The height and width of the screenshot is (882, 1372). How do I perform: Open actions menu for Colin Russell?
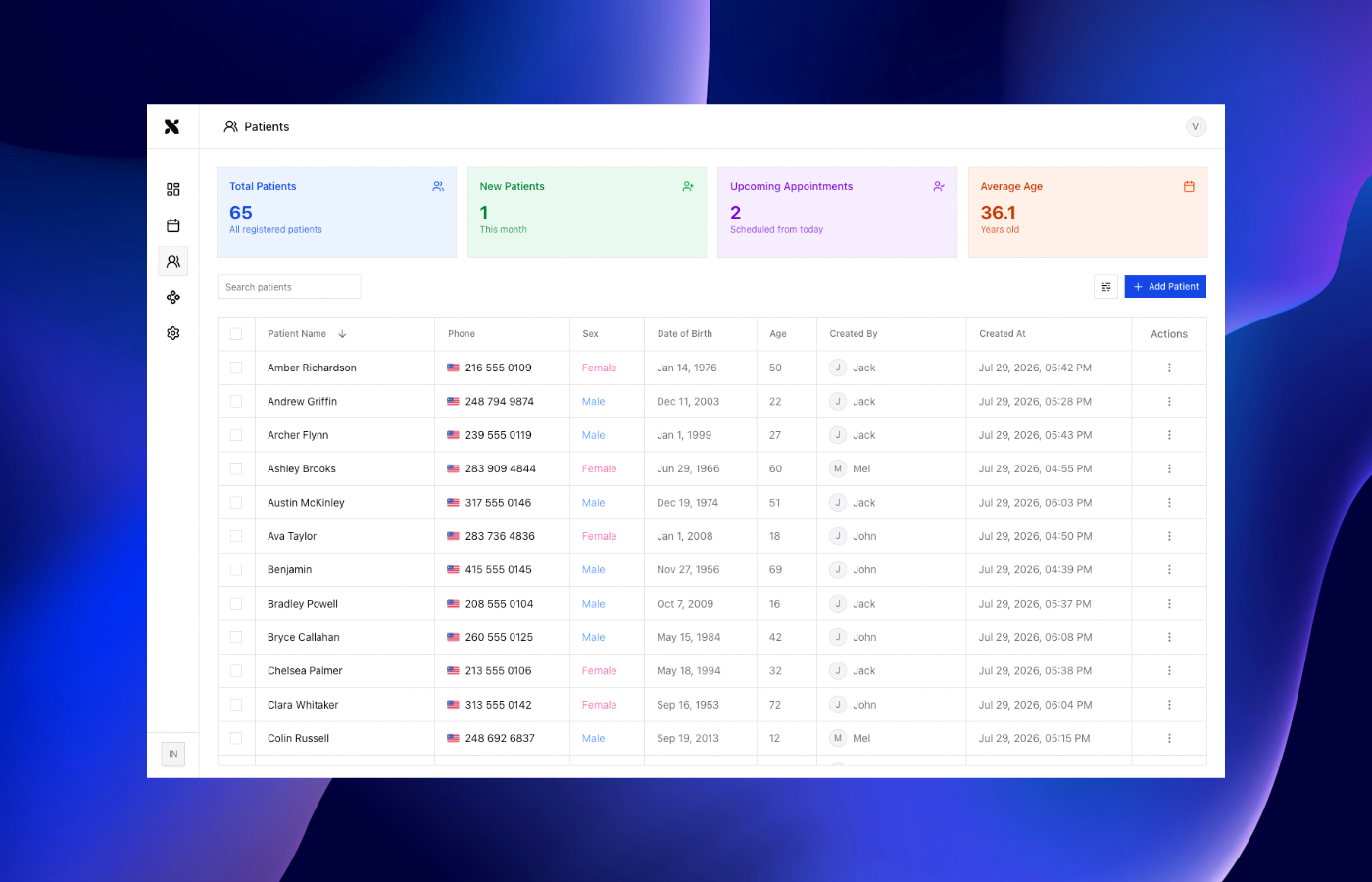click(1169, 738)
